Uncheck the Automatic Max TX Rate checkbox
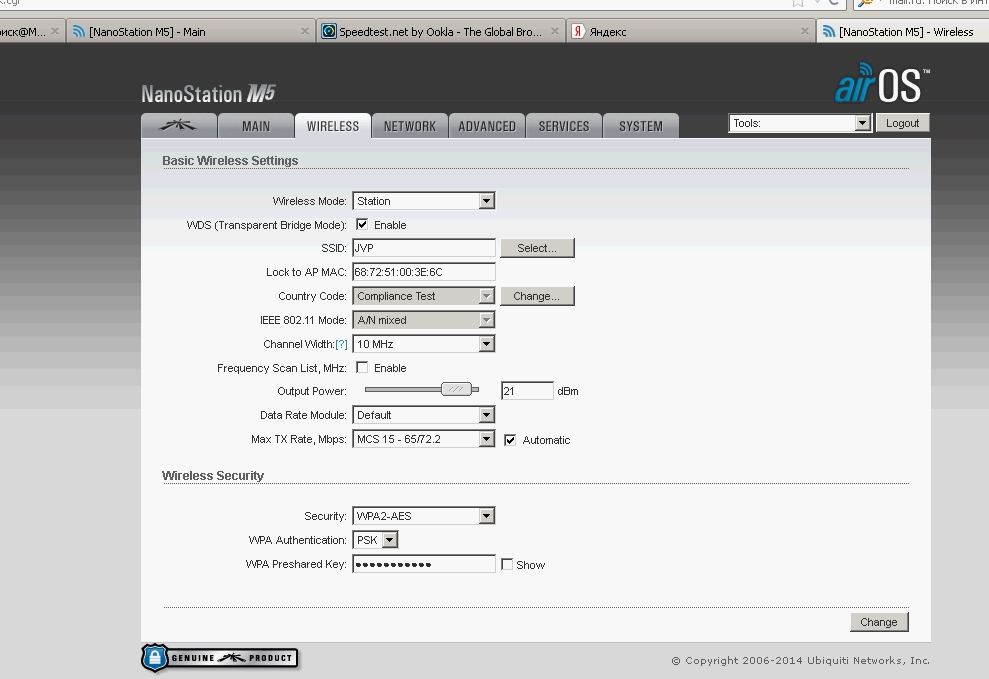 click(x=510, y=440)
